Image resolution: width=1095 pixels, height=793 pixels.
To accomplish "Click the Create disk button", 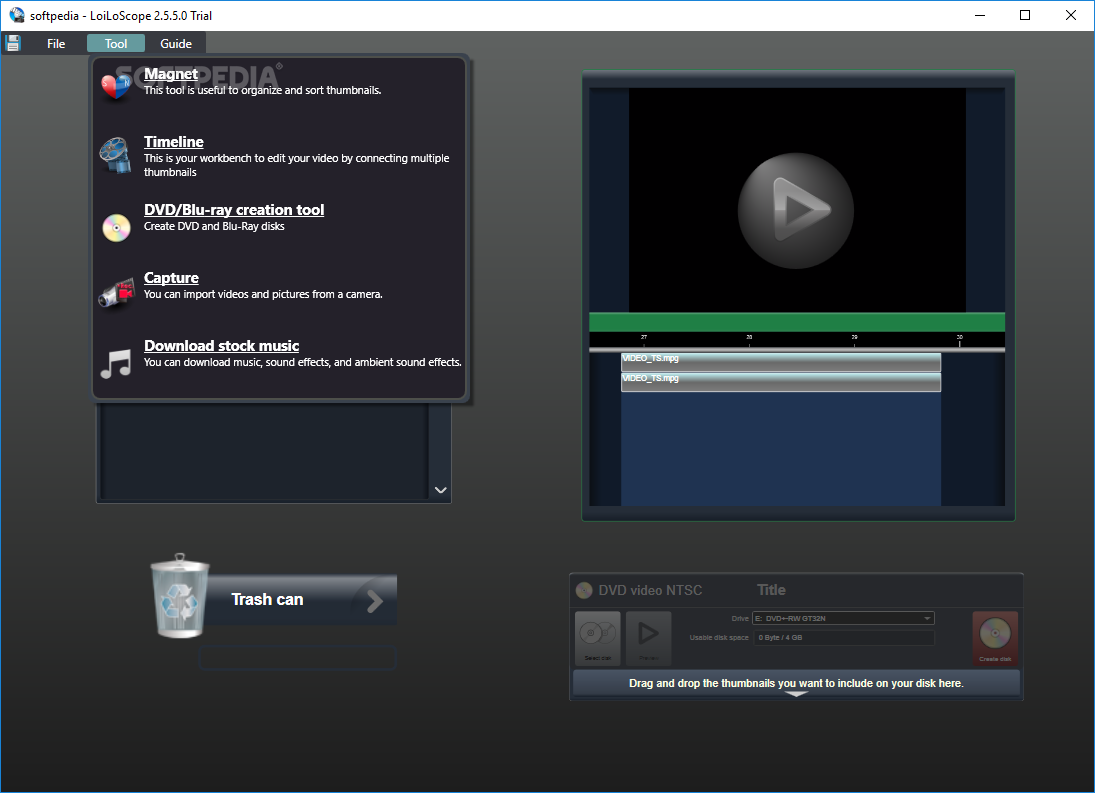I will [x=995, y=638].
